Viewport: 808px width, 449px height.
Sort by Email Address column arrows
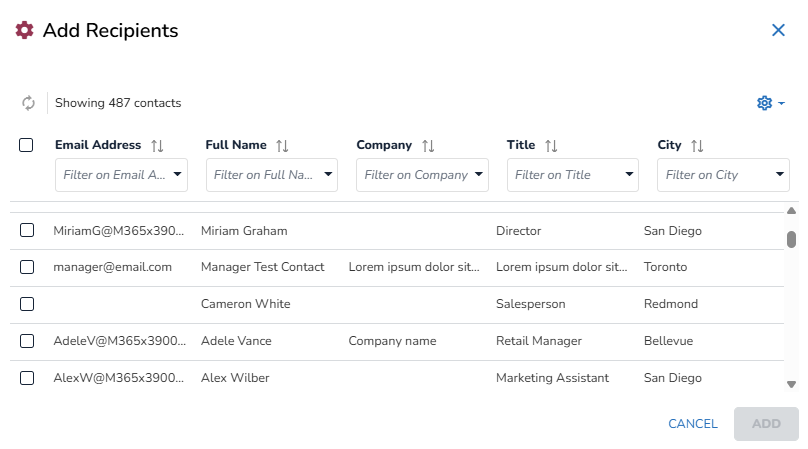(x=157, y=146)
